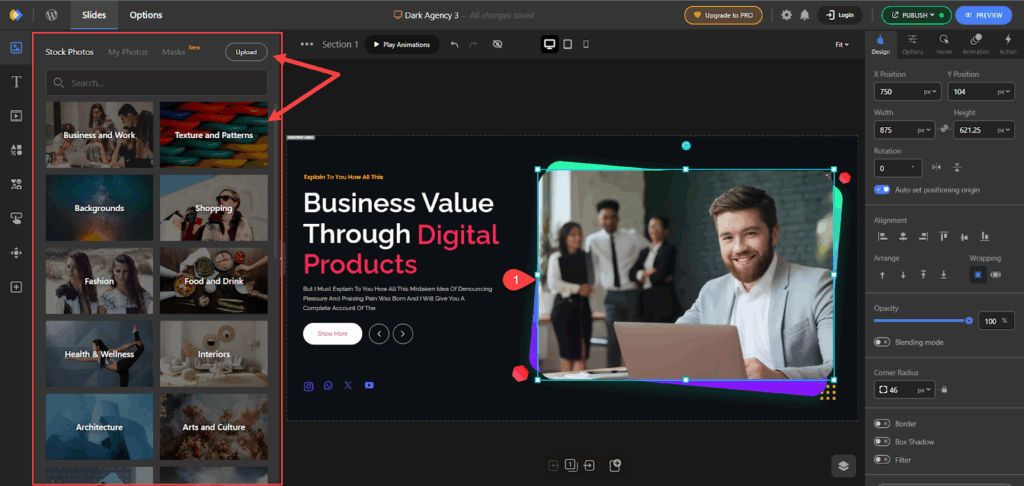The image size is (1024, 486).
Task: Flip the image horizontally
Action: tap(936, 167)
